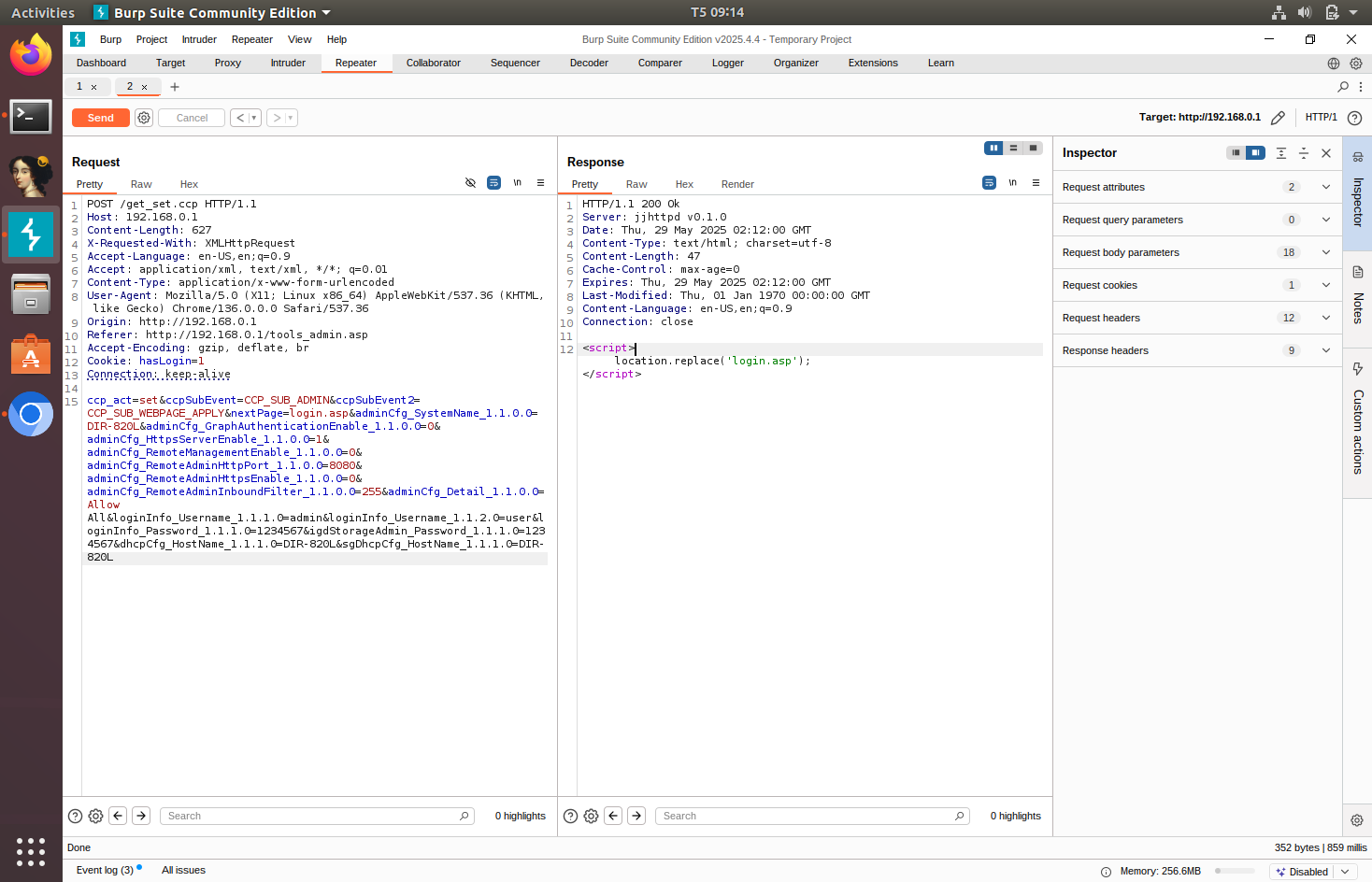Open Repeater request settings gear next to Send

pos(144,118)
